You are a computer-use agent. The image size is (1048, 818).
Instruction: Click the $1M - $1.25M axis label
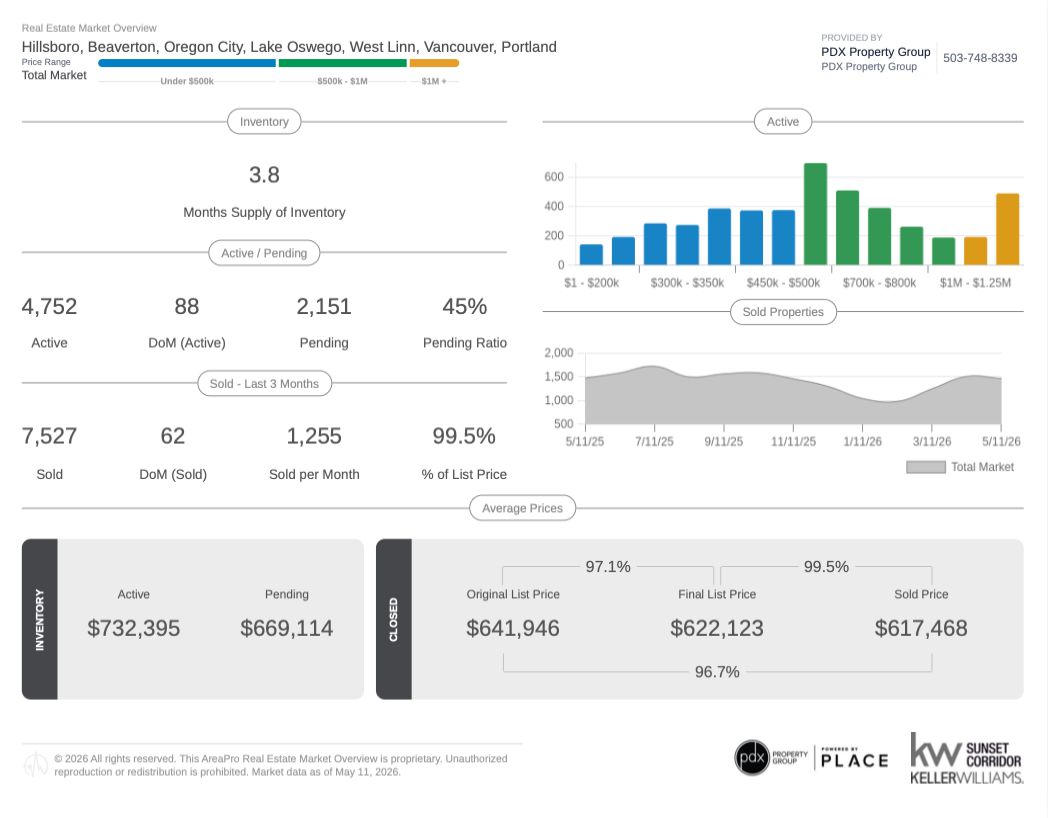(x=975, y=283)
